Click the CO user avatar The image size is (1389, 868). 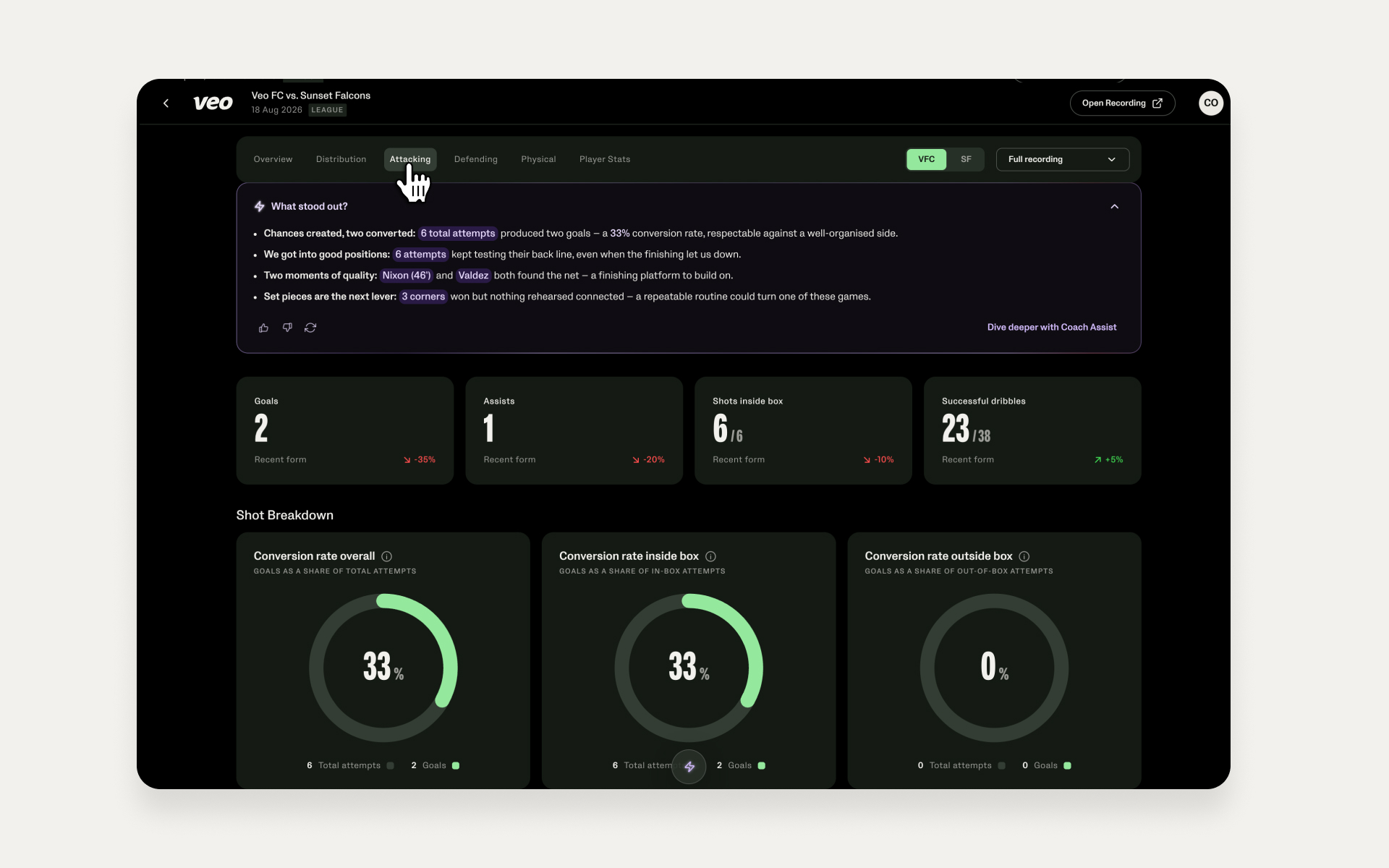1210,103
